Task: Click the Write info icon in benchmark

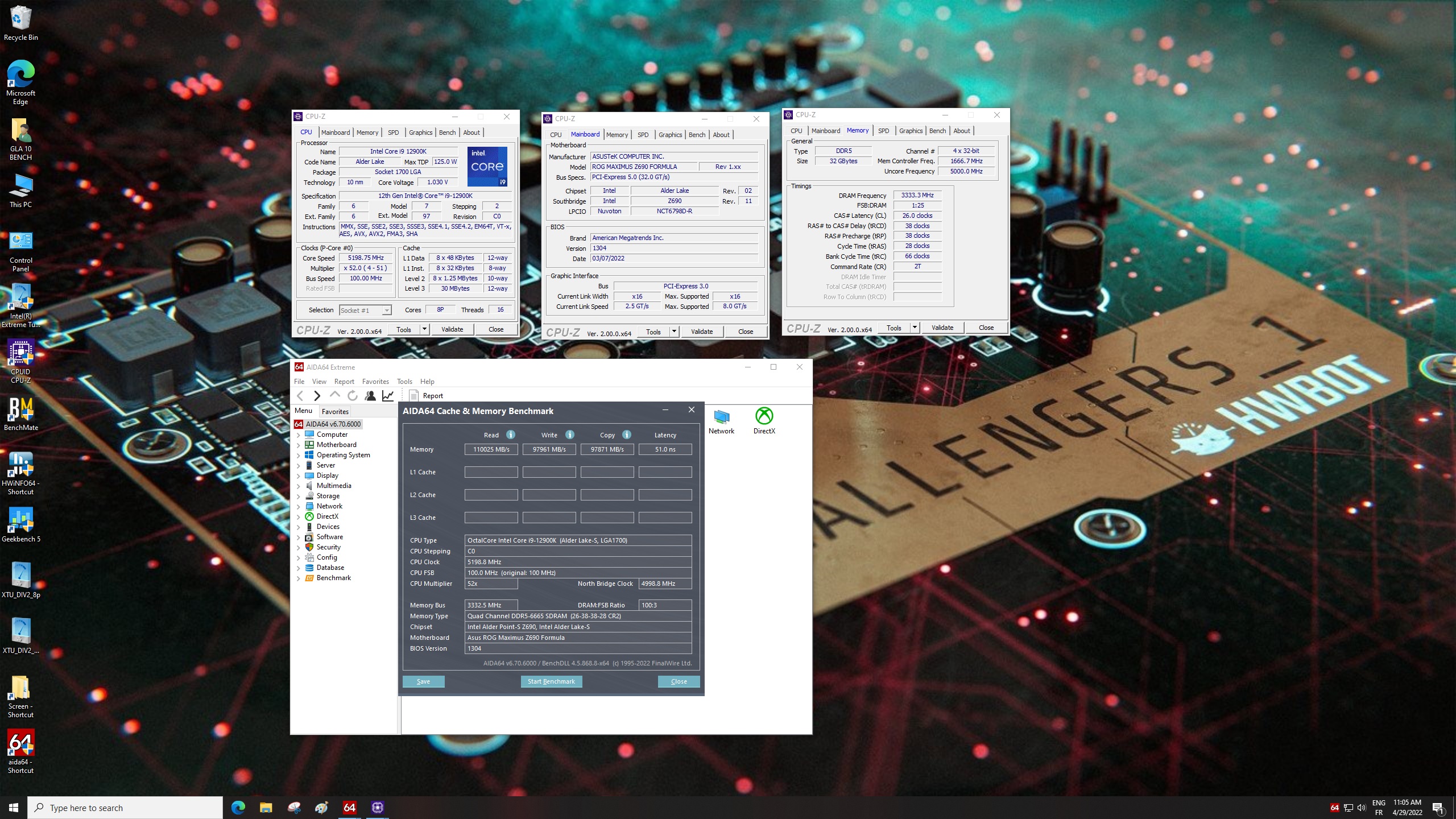Action: [x=570, y=435]
